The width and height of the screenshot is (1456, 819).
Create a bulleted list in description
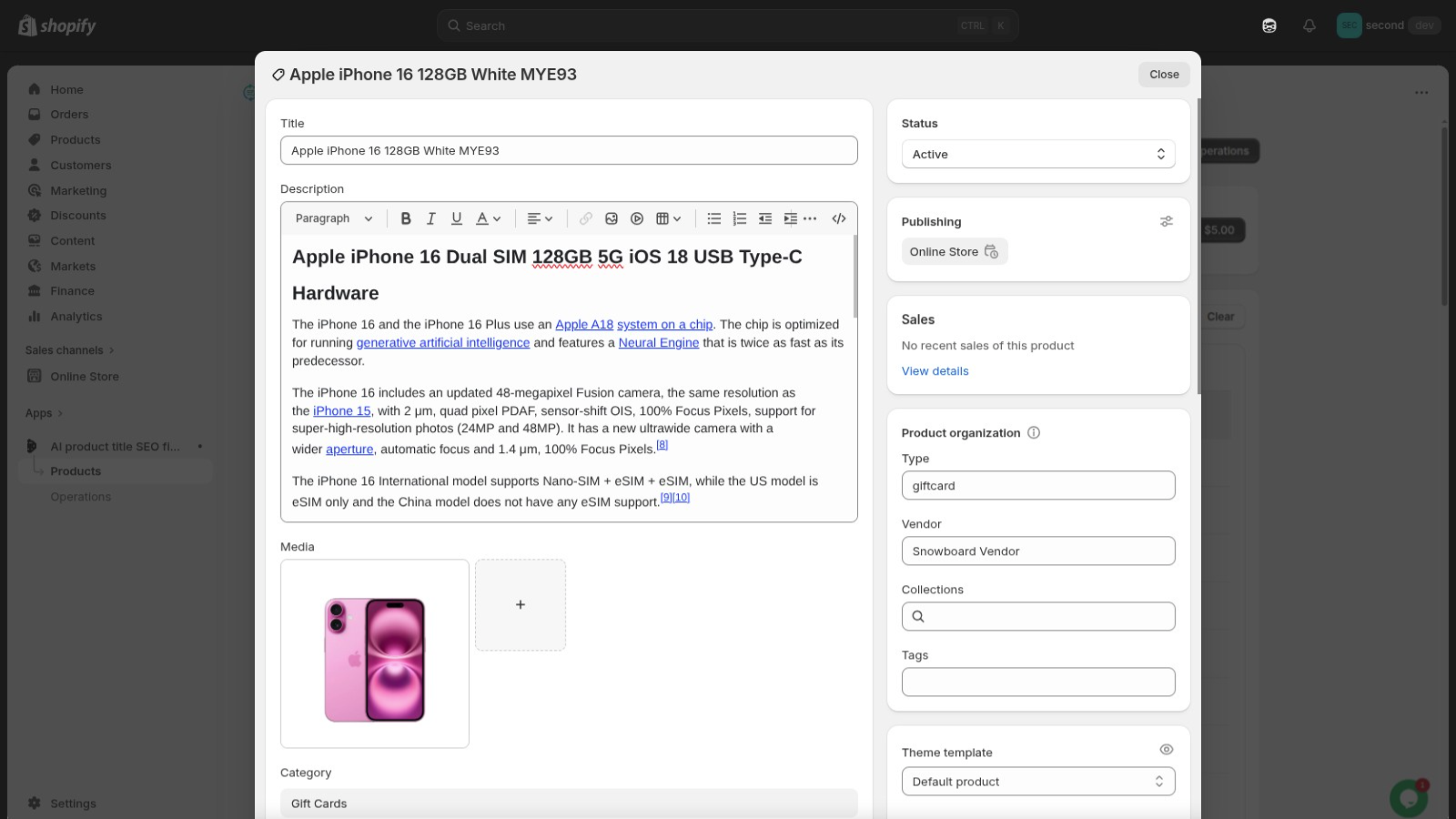coord(714,218)
